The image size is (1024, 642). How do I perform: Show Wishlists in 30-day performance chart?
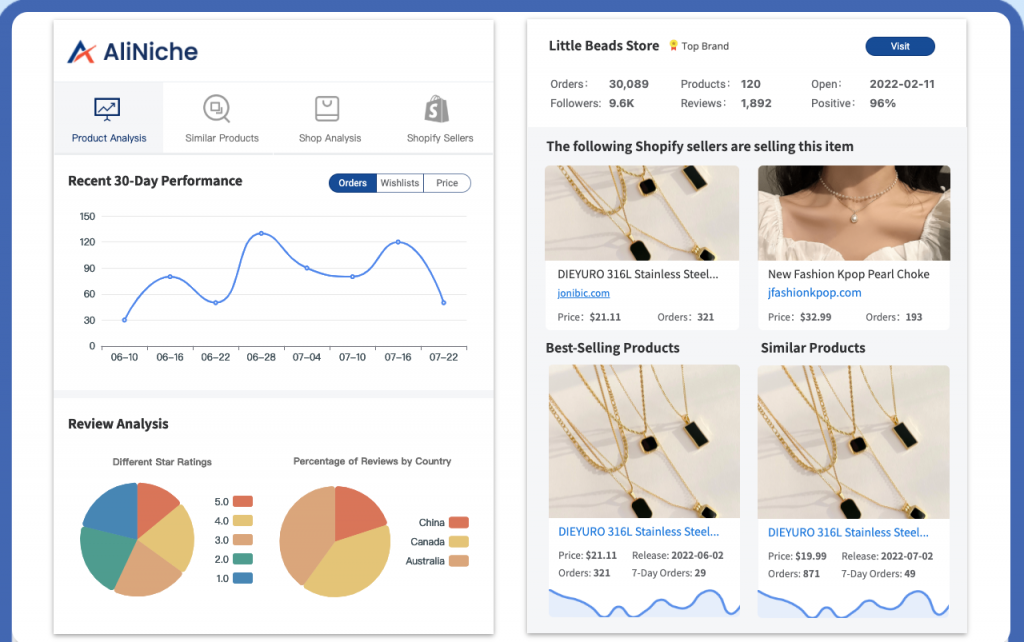point(400,183)
